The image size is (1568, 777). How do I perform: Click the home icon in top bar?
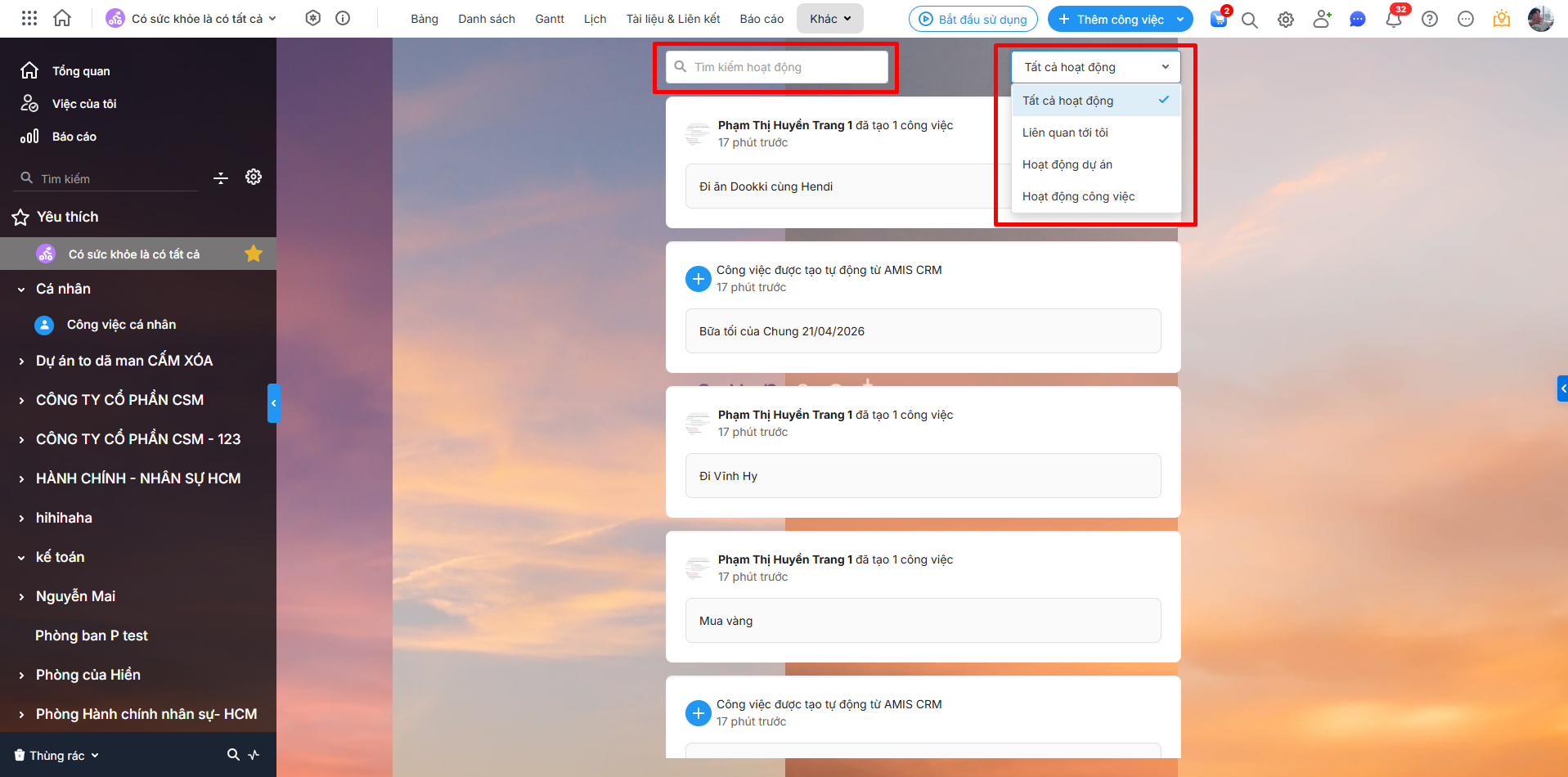[62, 18]
